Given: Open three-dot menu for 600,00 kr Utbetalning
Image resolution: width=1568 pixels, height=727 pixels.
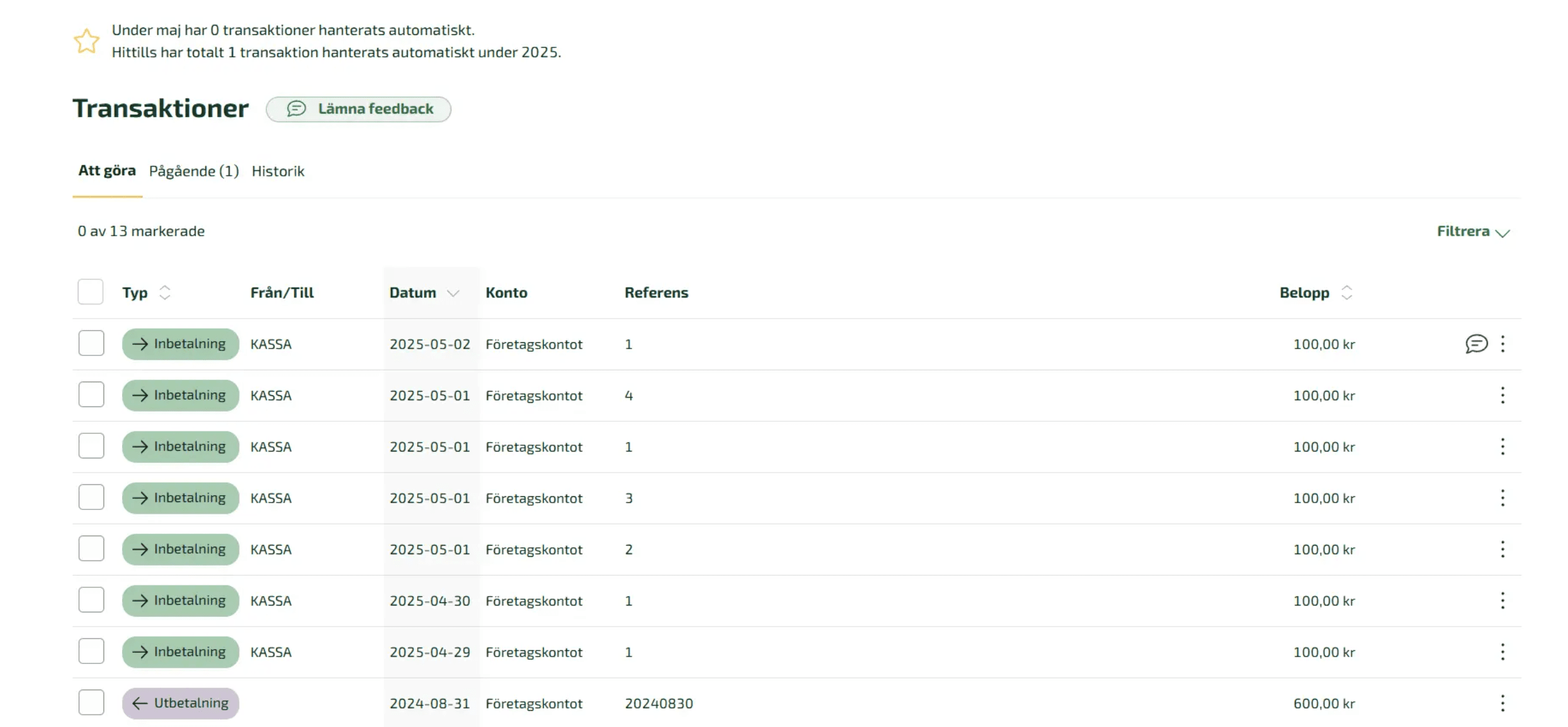Looking at the screenshot, I should [1502, 703].
